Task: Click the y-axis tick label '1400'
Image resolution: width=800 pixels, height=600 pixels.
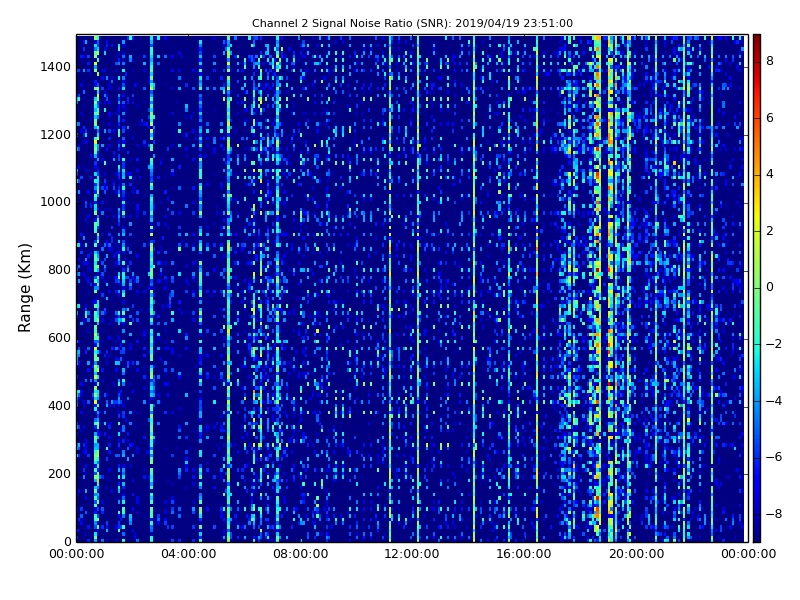Action: pos(56,67)
